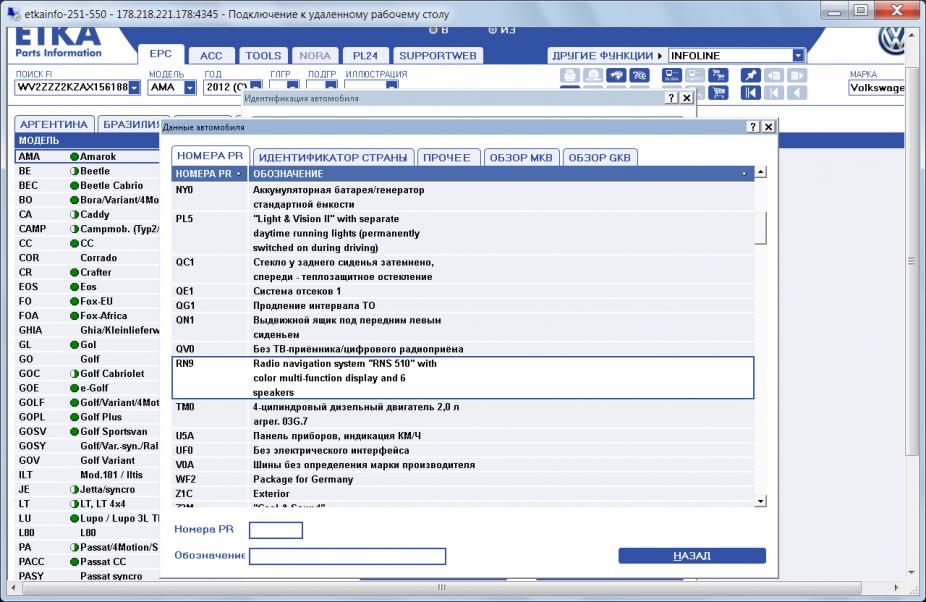Expand the ДРУГИЕ ФУНКЦИИ menu
The height and width of the screenshot is (602, 926).
click(607, 56)
